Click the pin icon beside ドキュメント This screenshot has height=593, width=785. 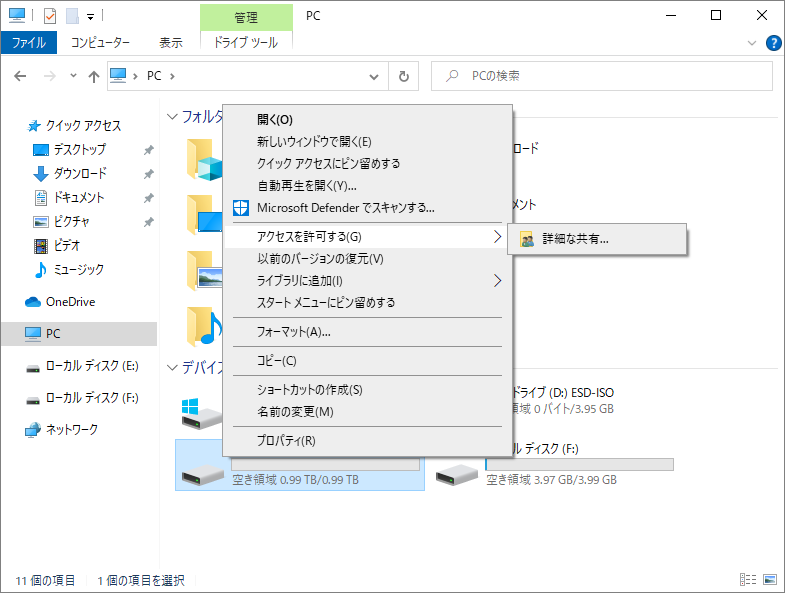point(149,198)
